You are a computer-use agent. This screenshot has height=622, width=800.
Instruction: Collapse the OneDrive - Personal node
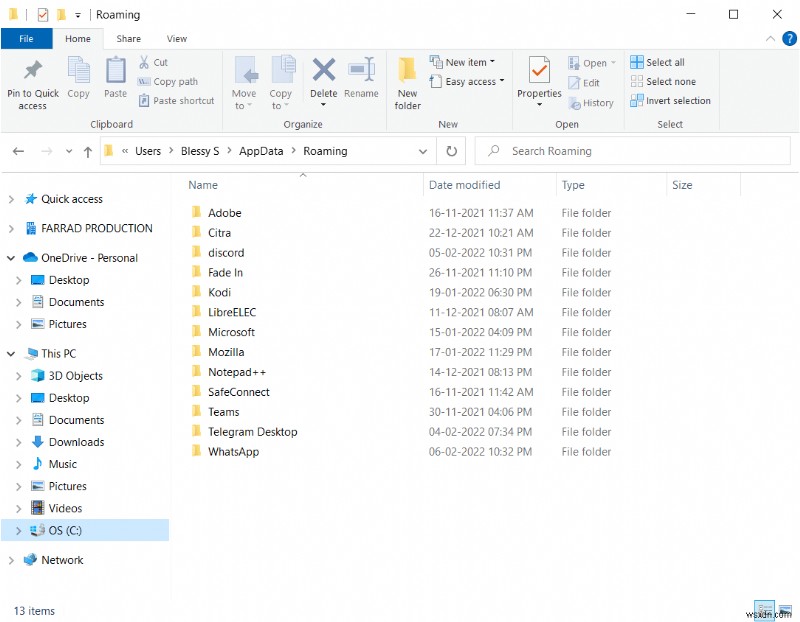coord(11,258)
